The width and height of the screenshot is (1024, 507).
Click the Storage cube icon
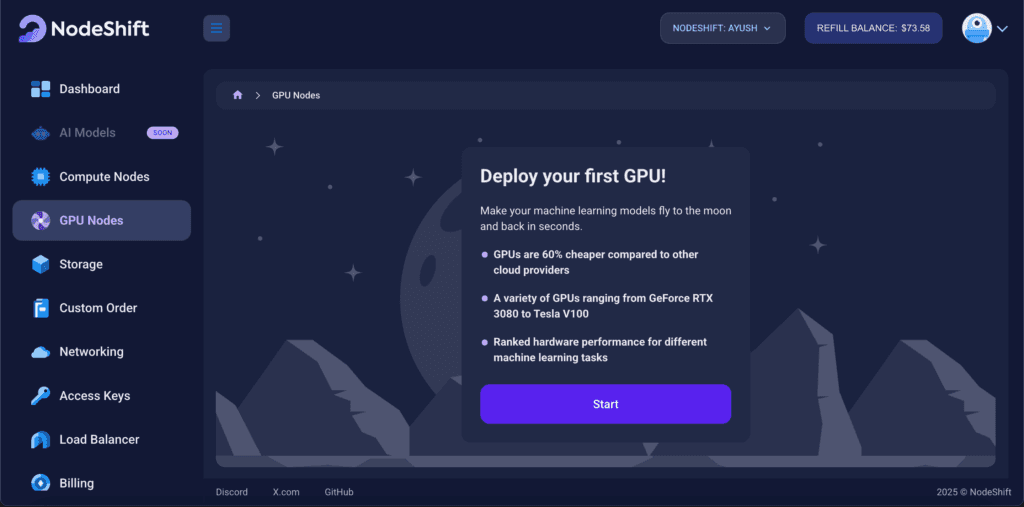[40, 265]
